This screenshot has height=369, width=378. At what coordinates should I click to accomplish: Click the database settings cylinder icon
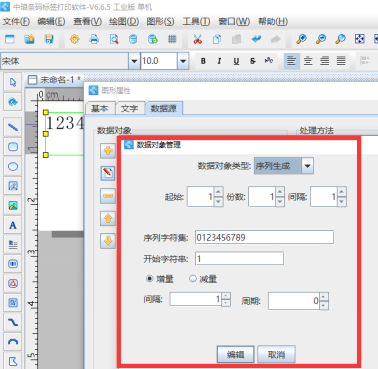pos(133,39)
